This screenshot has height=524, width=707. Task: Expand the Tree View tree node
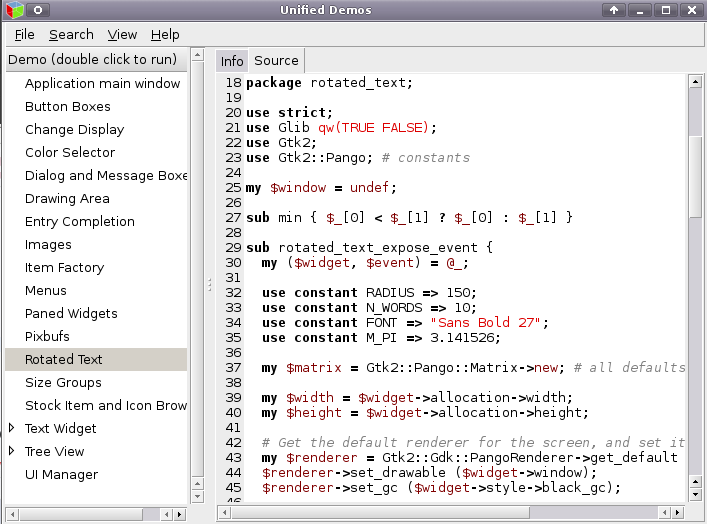pos(12,451)
